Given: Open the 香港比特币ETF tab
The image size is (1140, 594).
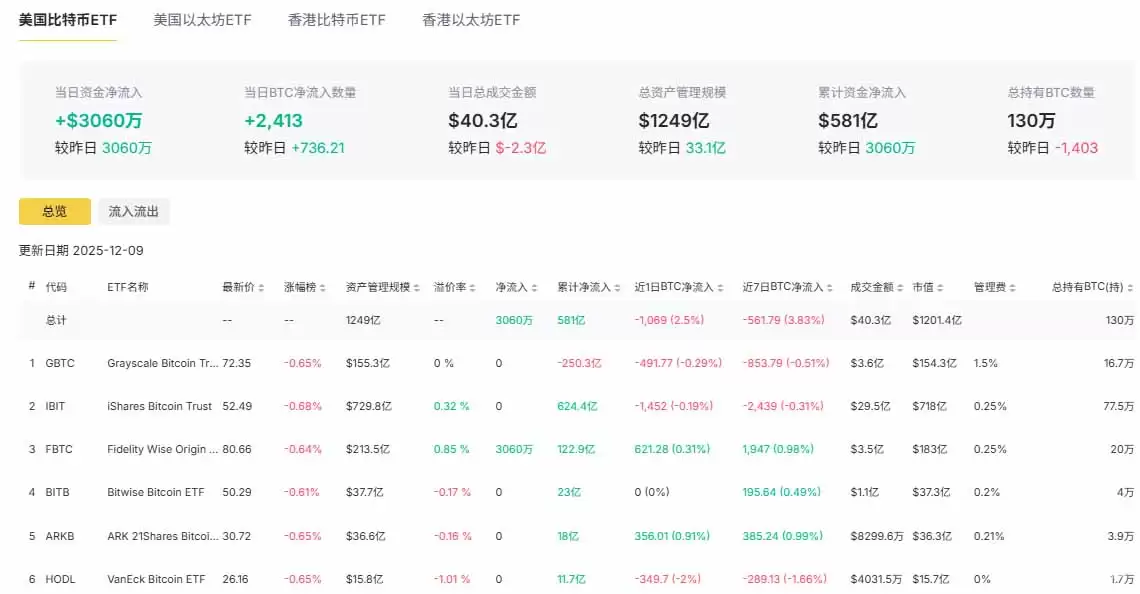Looking at the screenshot, I should coord(335,19).
